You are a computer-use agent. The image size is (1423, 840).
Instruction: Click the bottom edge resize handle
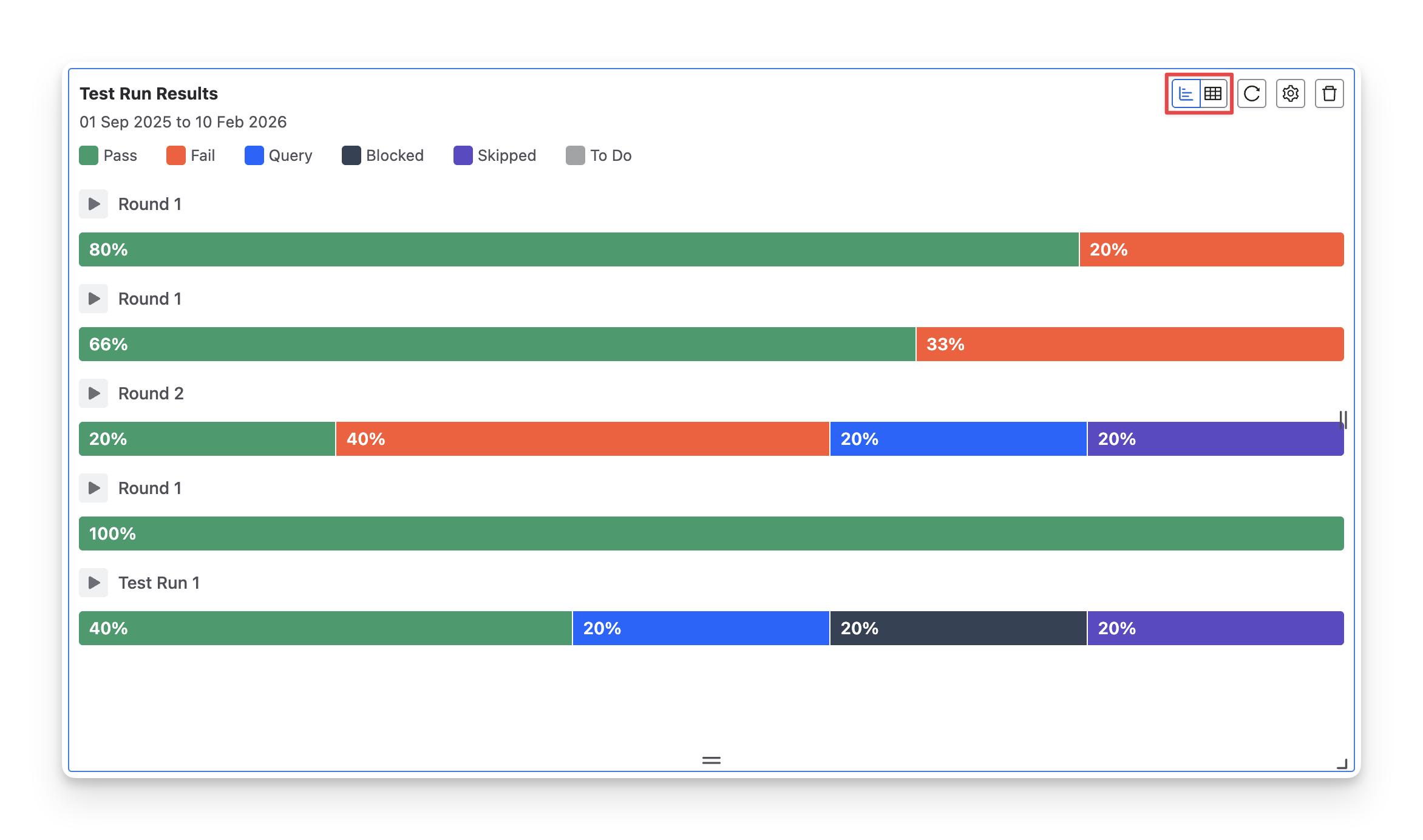[x=711, y=760]
